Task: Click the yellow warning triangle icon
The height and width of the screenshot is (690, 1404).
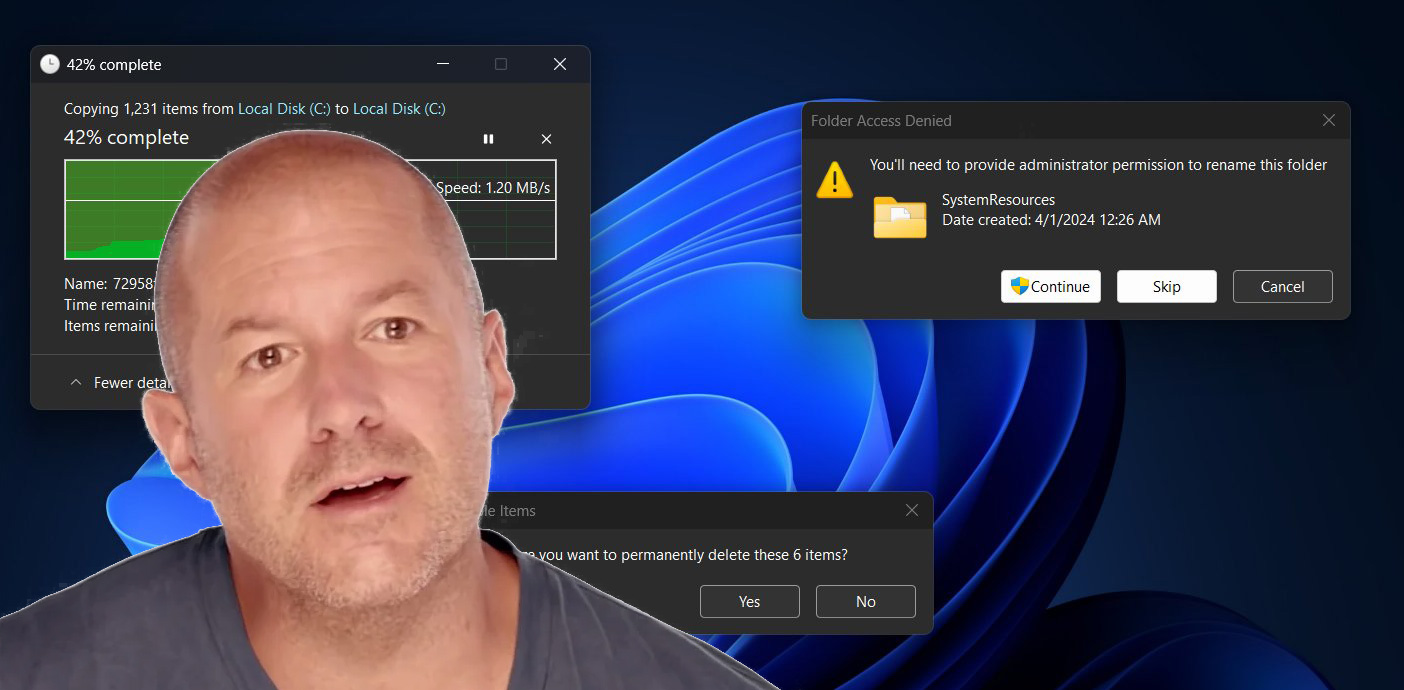Action: [x=834, y=180]
